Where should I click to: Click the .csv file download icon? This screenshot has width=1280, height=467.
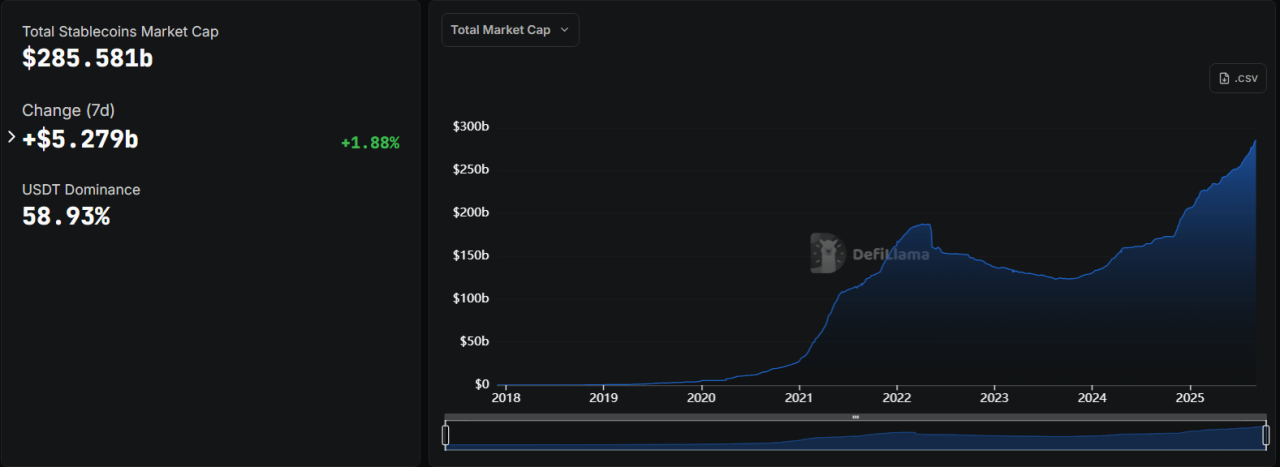pyautogui.click(x=1225, y=78)
